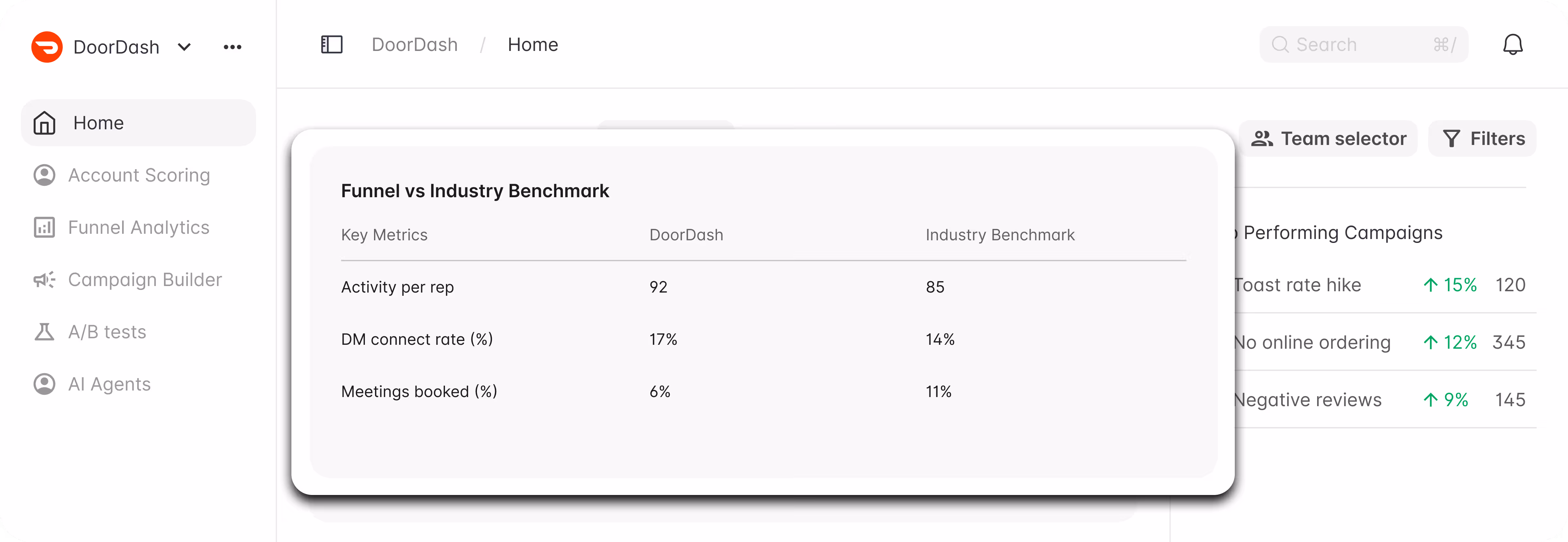Focus the Search field
This screenshot has width=1568, height=542.
(1364, 44)
